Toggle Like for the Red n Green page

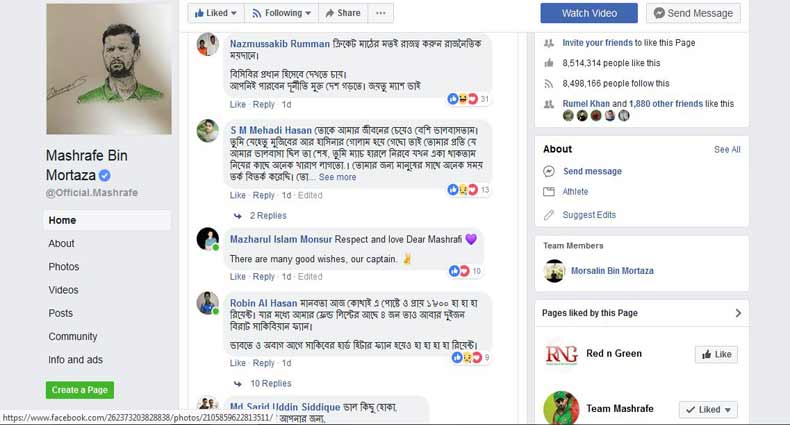[715, 354]
